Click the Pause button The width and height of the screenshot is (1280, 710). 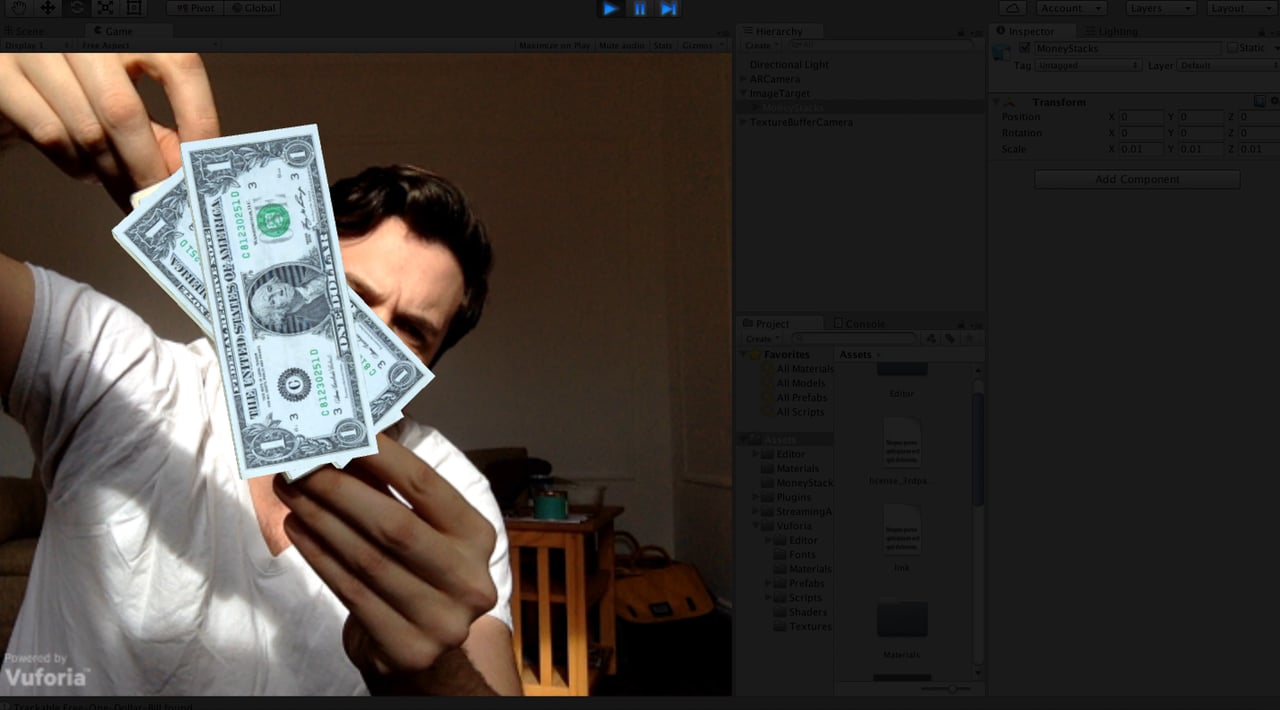pos(640,8)
